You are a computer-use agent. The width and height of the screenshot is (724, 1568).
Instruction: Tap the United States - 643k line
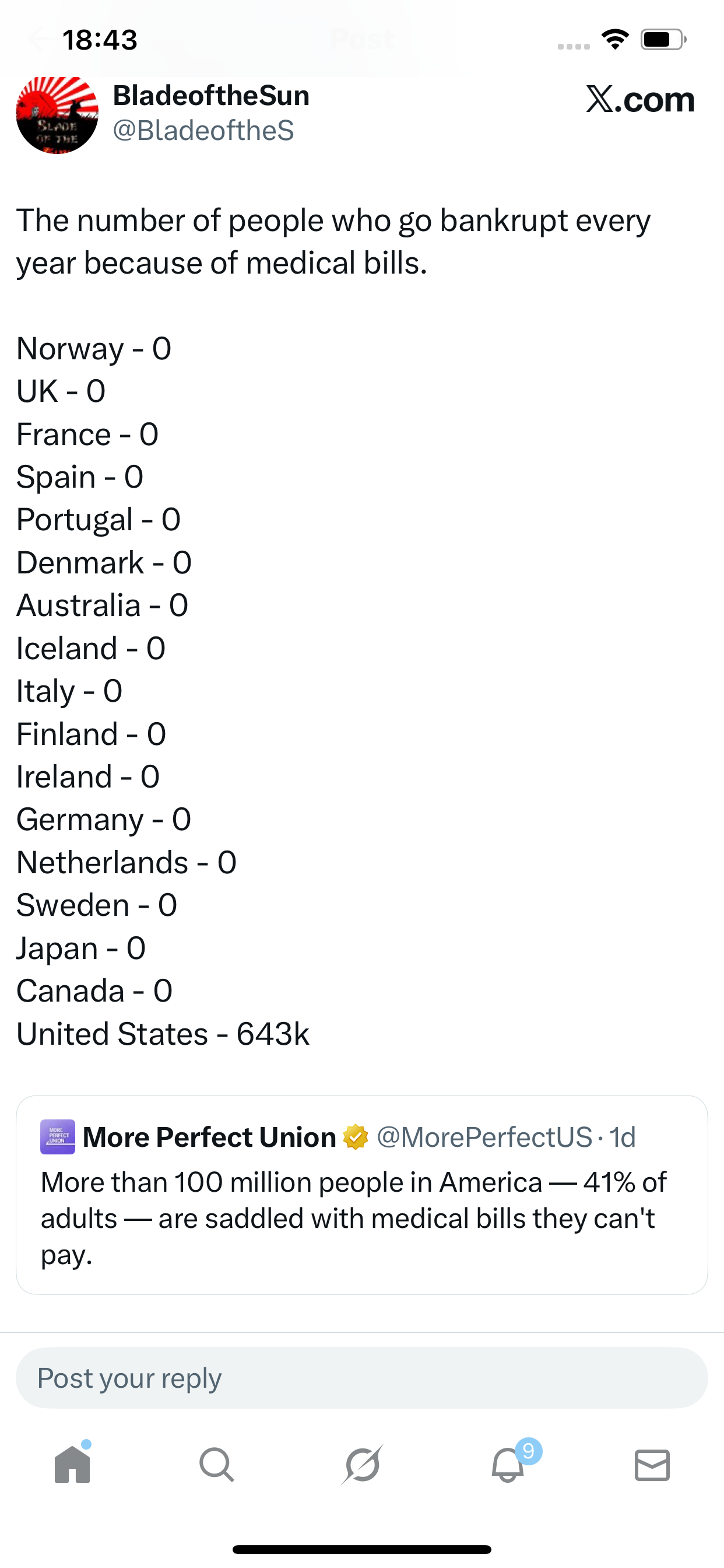click(x=163, y=1034)
